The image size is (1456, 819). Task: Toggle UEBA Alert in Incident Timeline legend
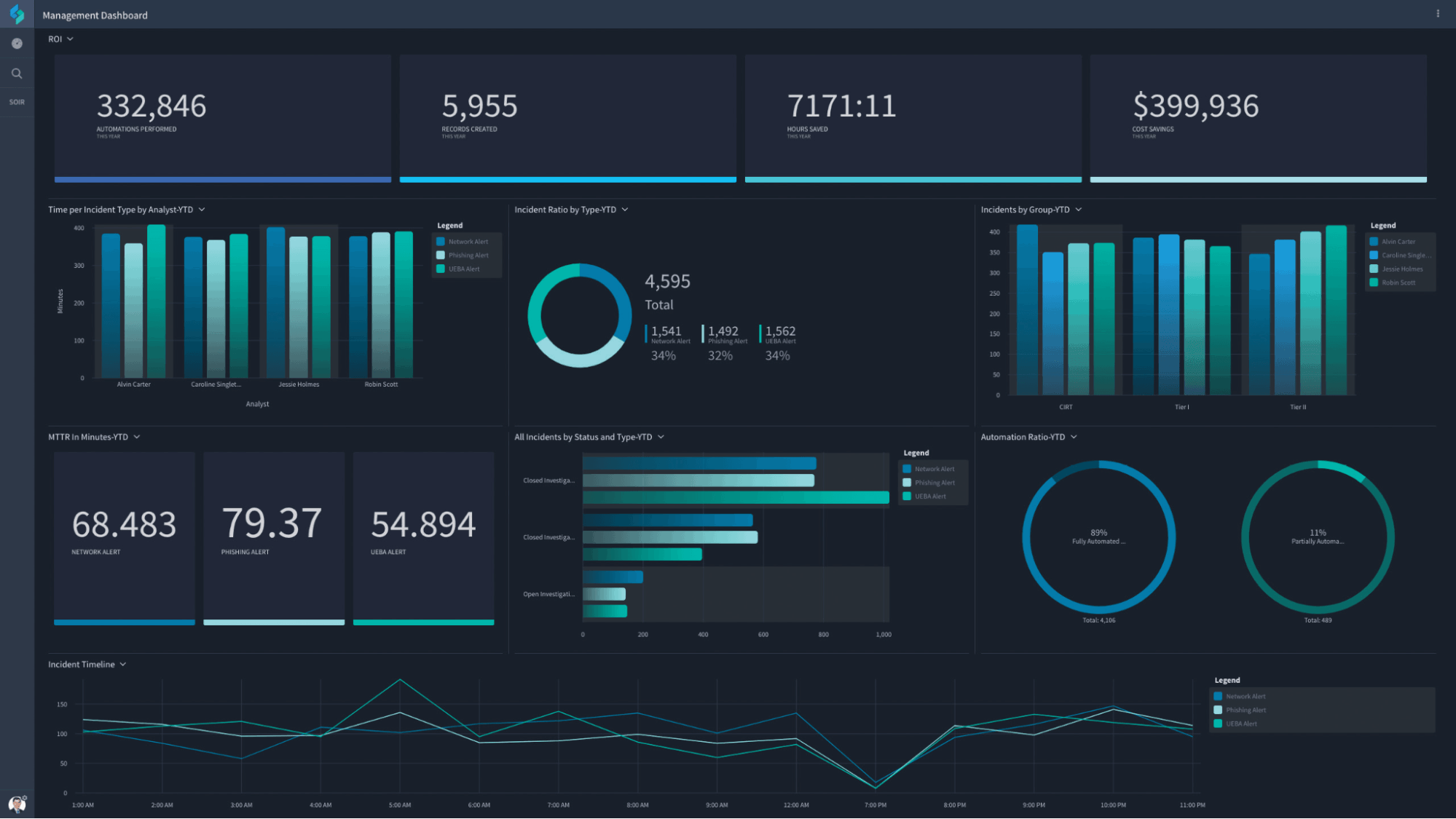click(x=1240, y=724)
